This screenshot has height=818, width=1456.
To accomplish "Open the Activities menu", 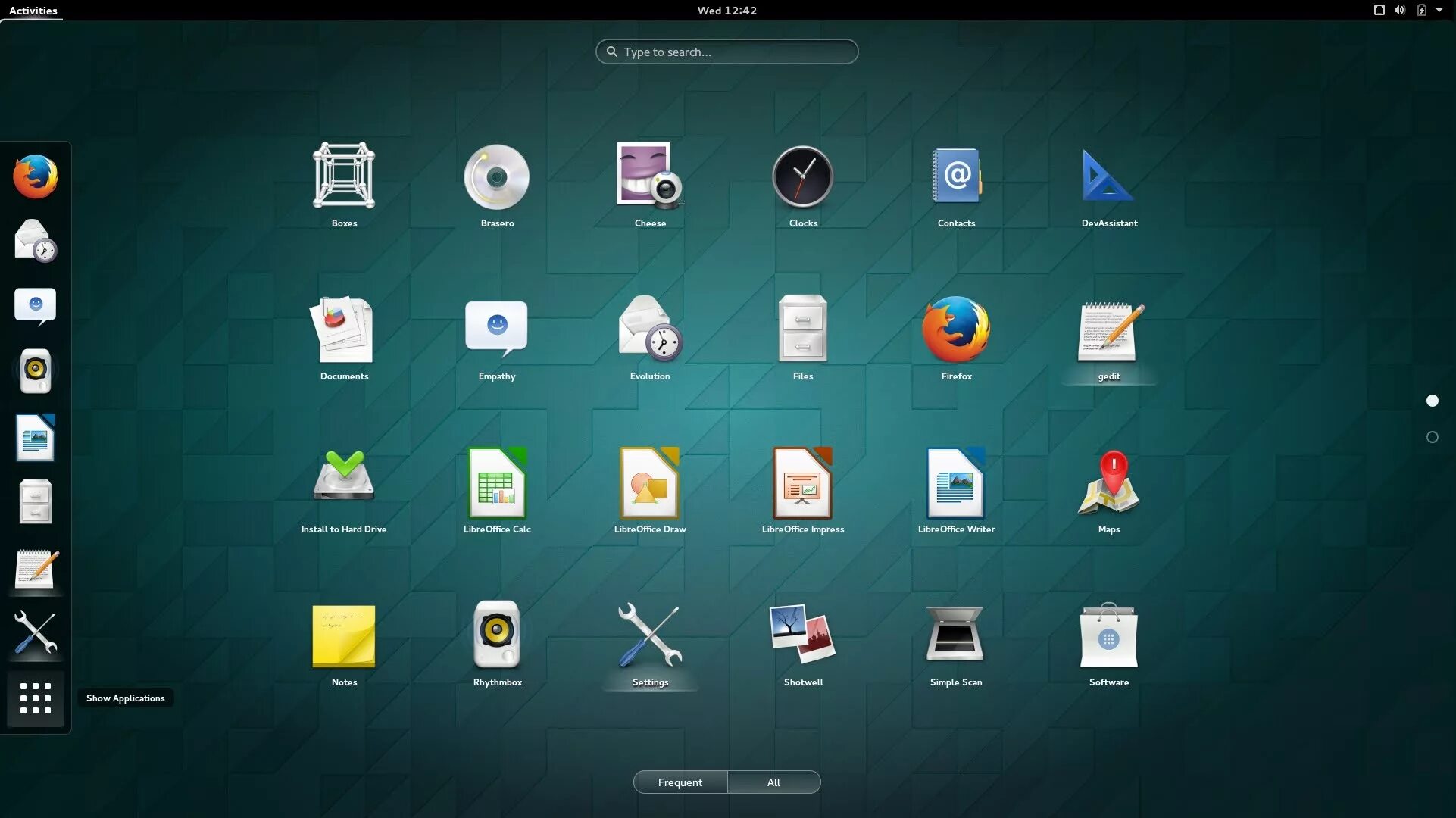I will pos(33,11).
